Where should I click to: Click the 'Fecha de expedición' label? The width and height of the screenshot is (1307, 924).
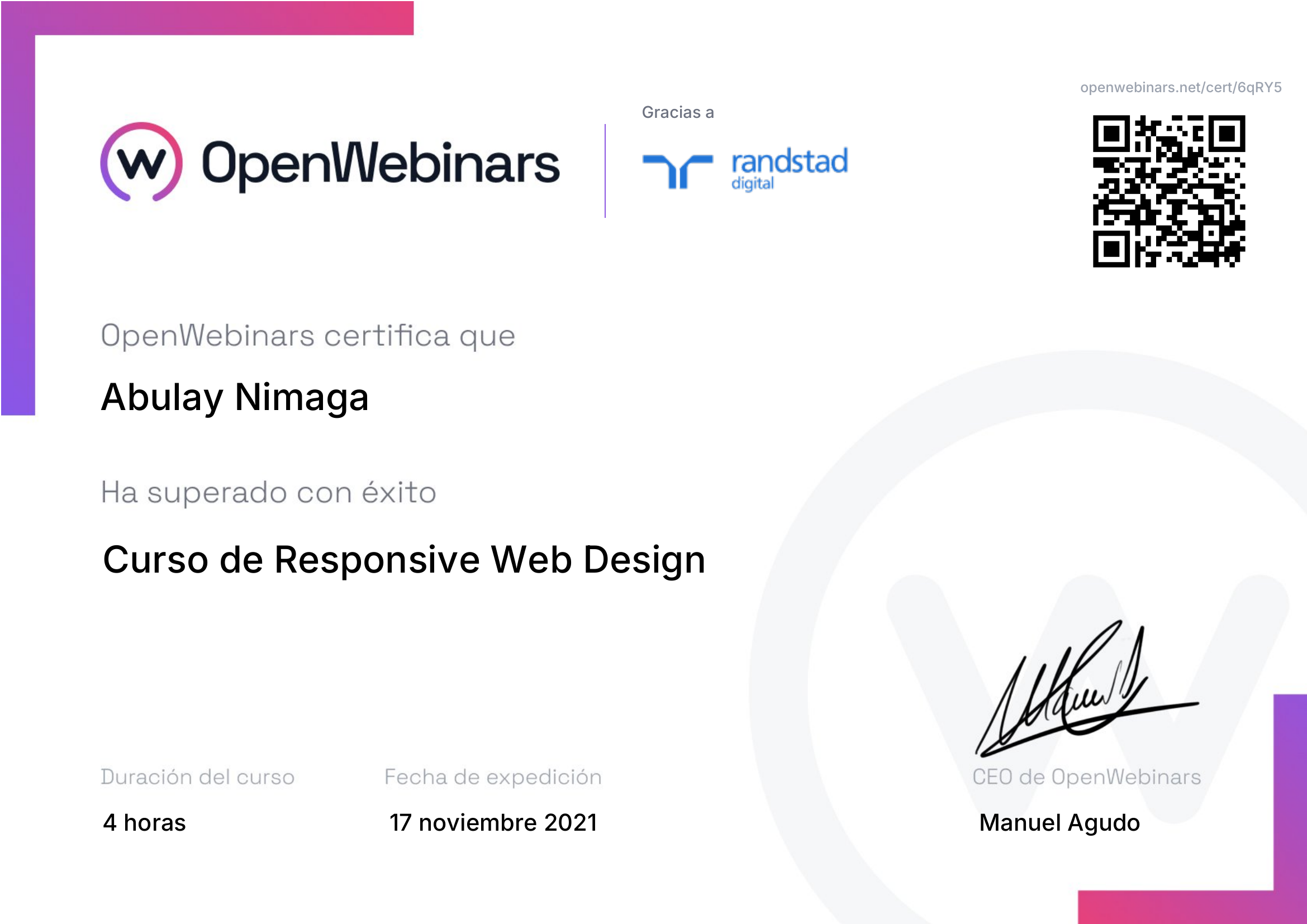pos(493,777)
